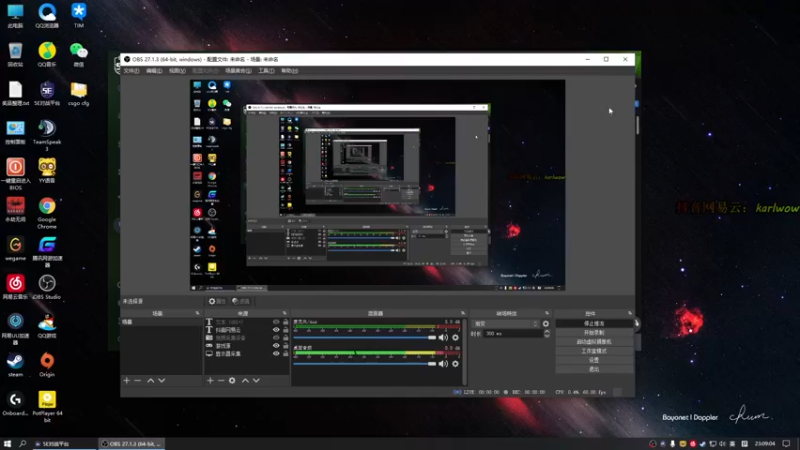Click the 开始录制 start recording button
This screenshot has width=800, height=450.
pos(594,333)
